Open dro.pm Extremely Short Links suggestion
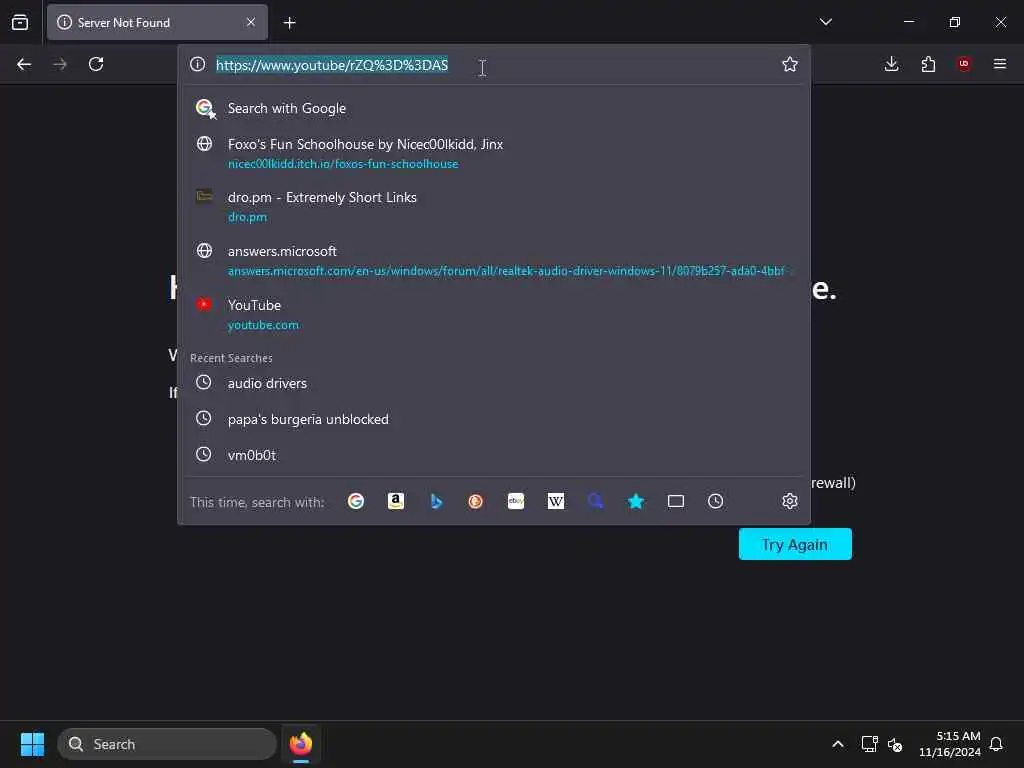1024x768 pixels. coord(494,206)
